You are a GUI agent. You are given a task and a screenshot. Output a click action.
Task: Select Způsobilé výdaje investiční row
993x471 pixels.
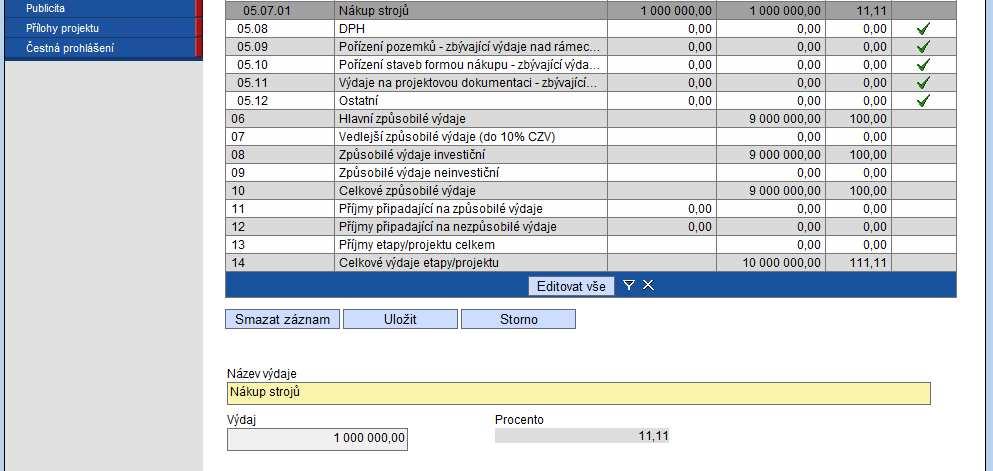tap(591, 154)
